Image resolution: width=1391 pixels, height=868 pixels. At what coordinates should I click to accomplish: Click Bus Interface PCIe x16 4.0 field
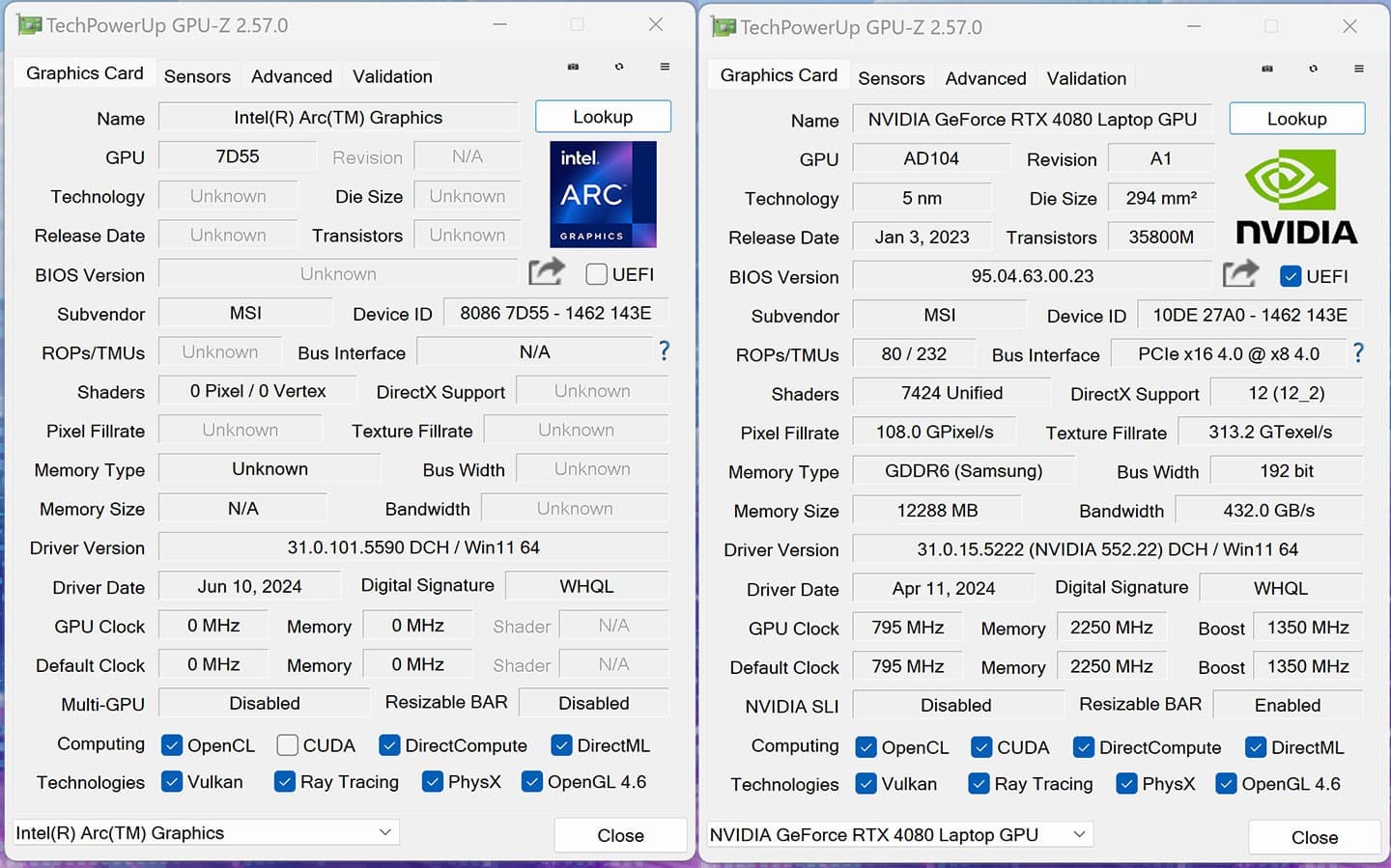point(1229,354)
